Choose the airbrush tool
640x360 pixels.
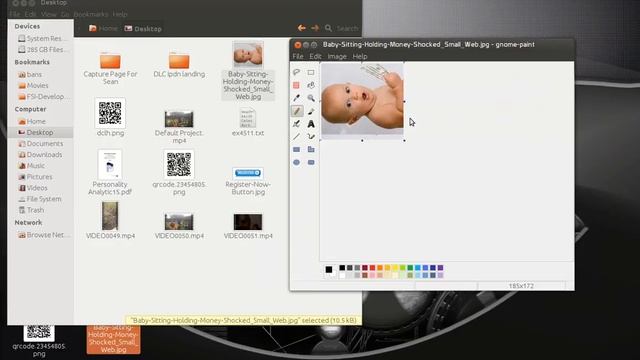(297, 124)
